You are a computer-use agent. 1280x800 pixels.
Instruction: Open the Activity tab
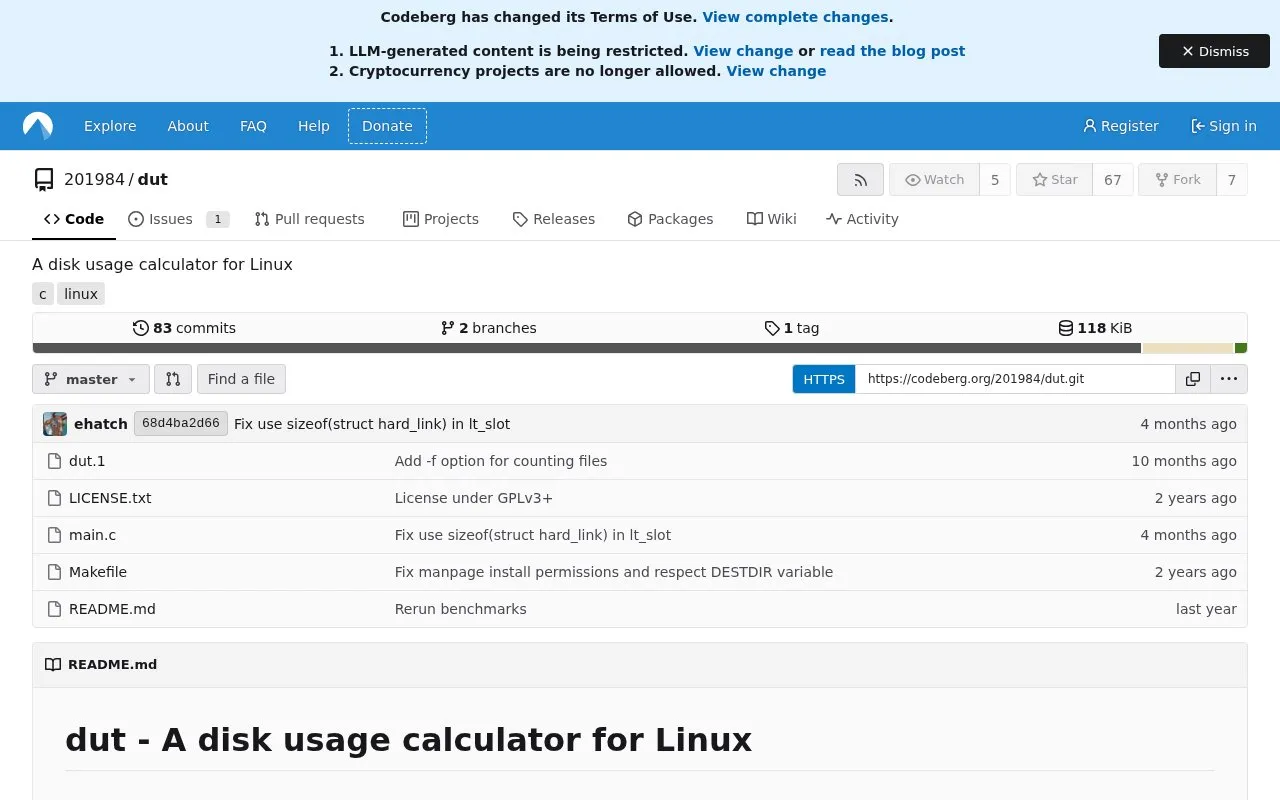(862, 219)
